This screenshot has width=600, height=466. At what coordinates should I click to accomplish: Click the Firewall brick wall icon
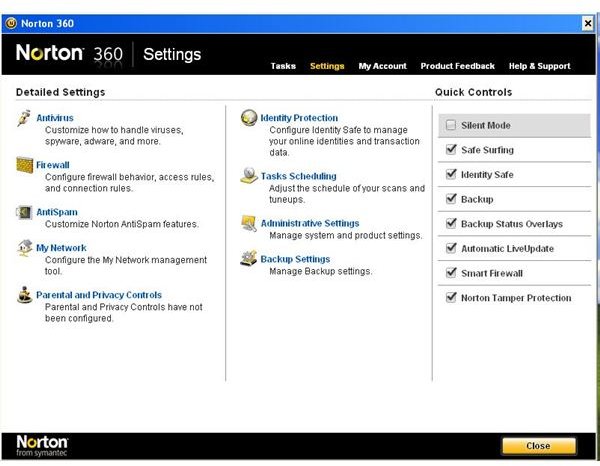click(24, 165)
